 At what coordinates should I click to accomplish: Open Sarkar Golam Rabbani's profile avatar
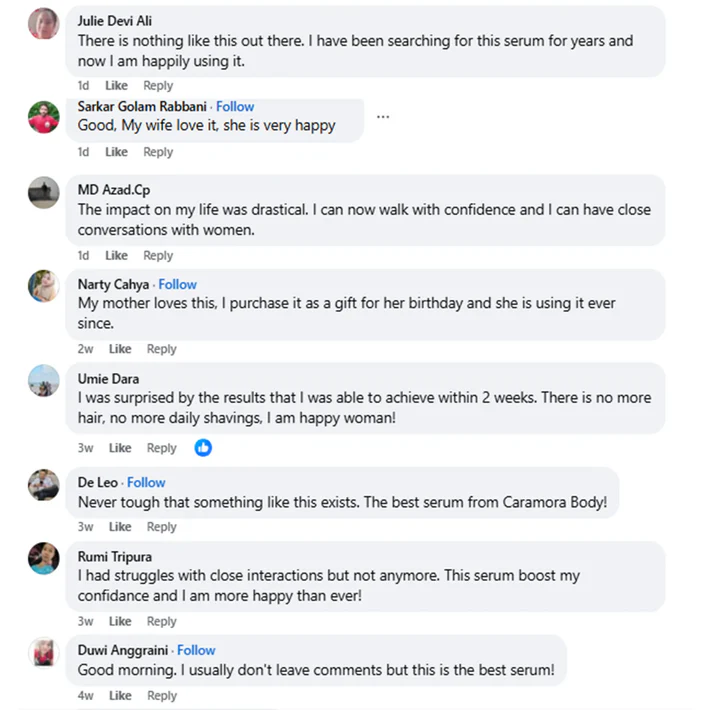tap(44, 117)
